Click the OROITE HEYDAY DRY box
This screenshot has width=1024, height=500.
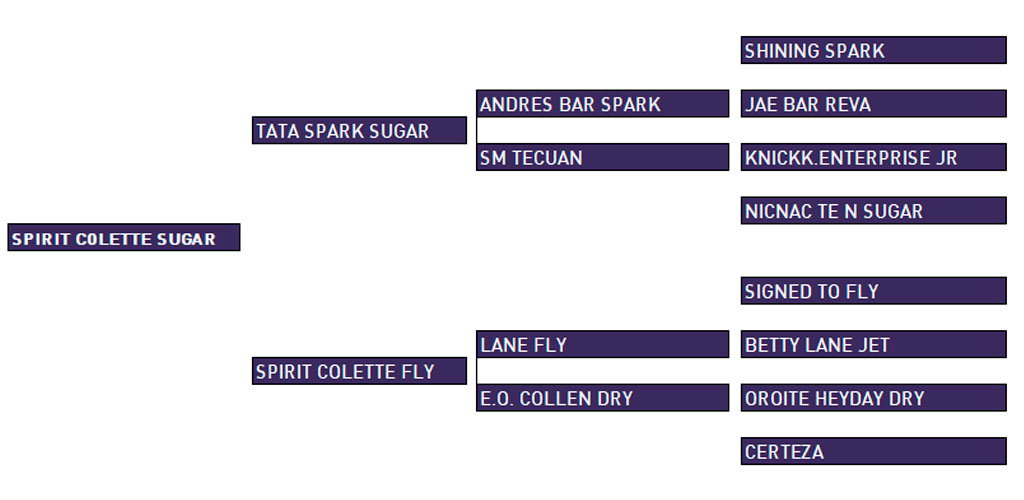873,398
